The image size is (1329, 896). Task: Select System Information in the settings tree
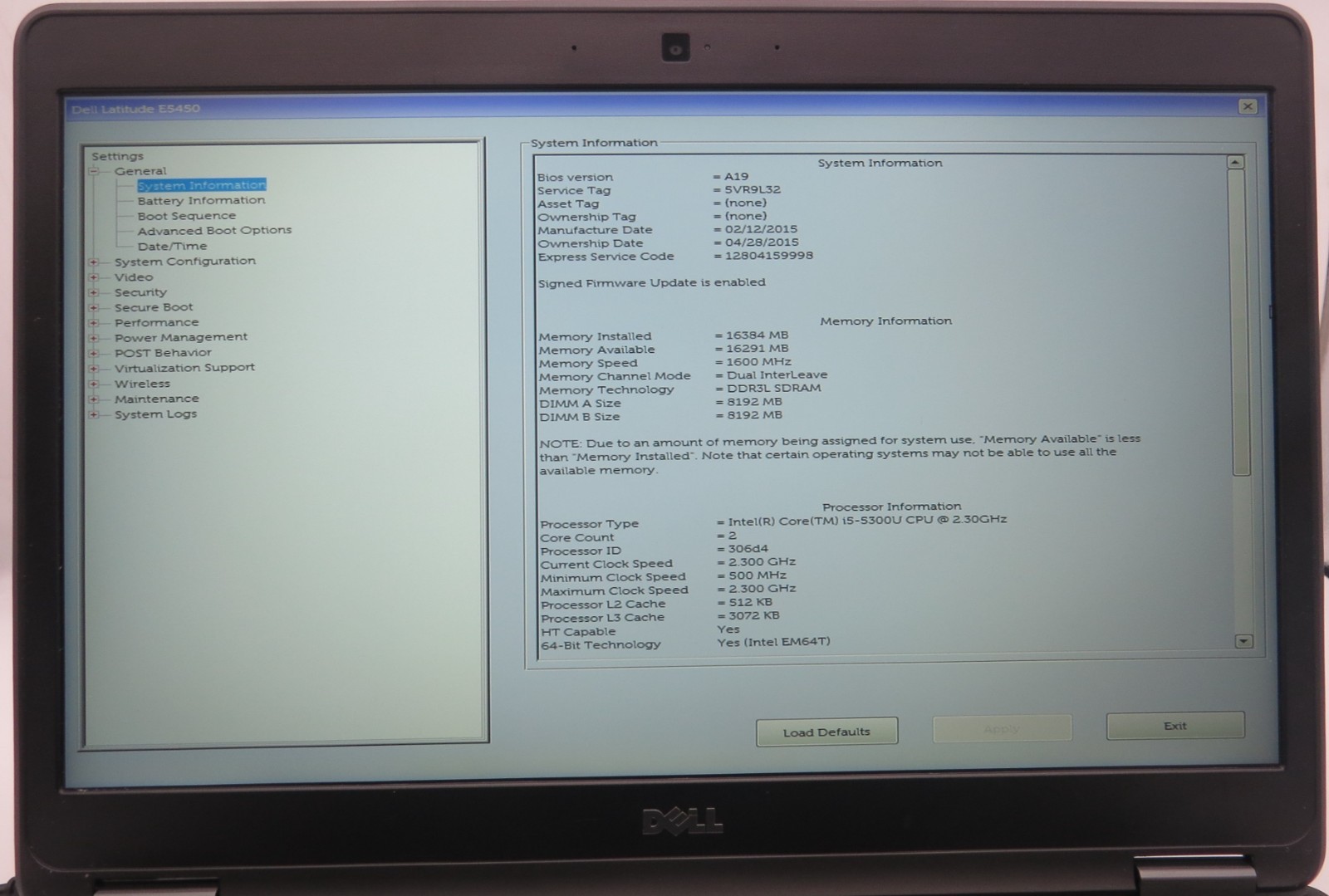[x=202, y=185]
